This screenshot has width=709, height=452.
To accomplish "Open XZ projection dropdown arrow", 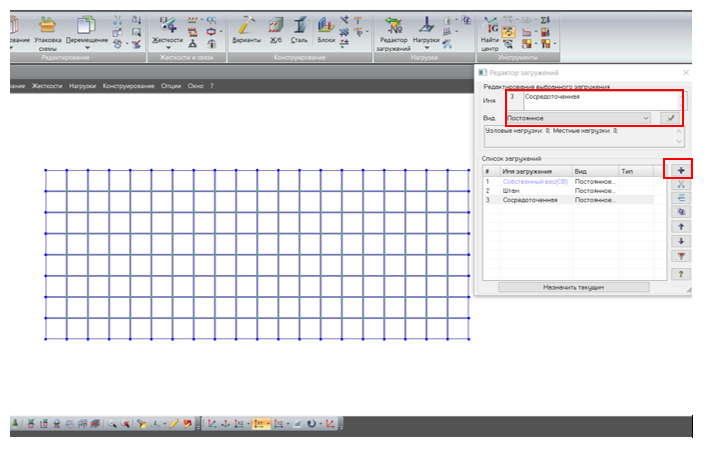I will (248, 424).
